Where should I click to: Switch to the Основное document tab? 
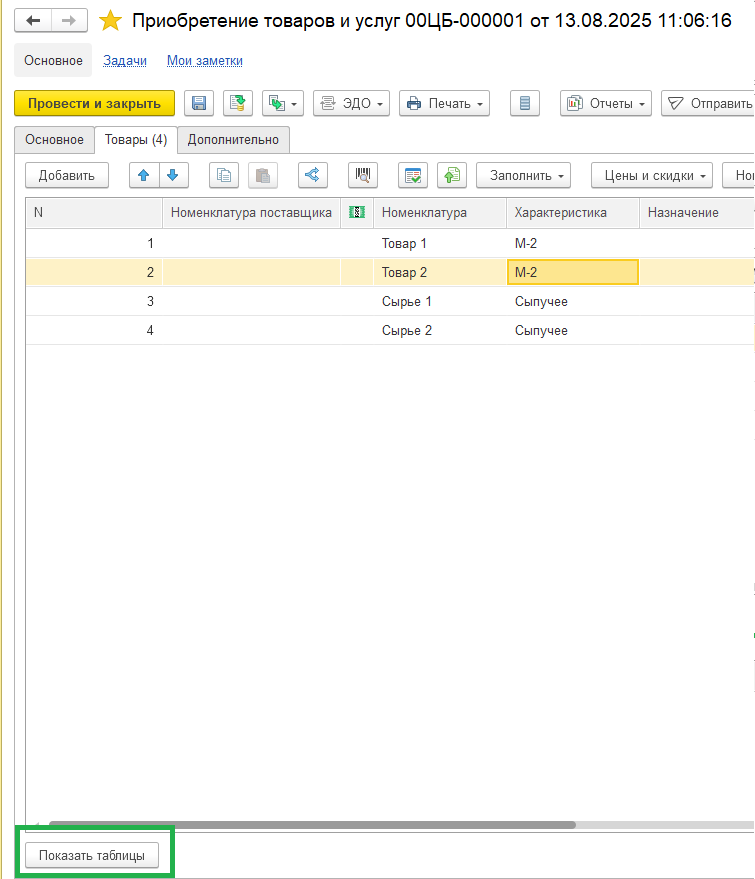pos(54,140)
